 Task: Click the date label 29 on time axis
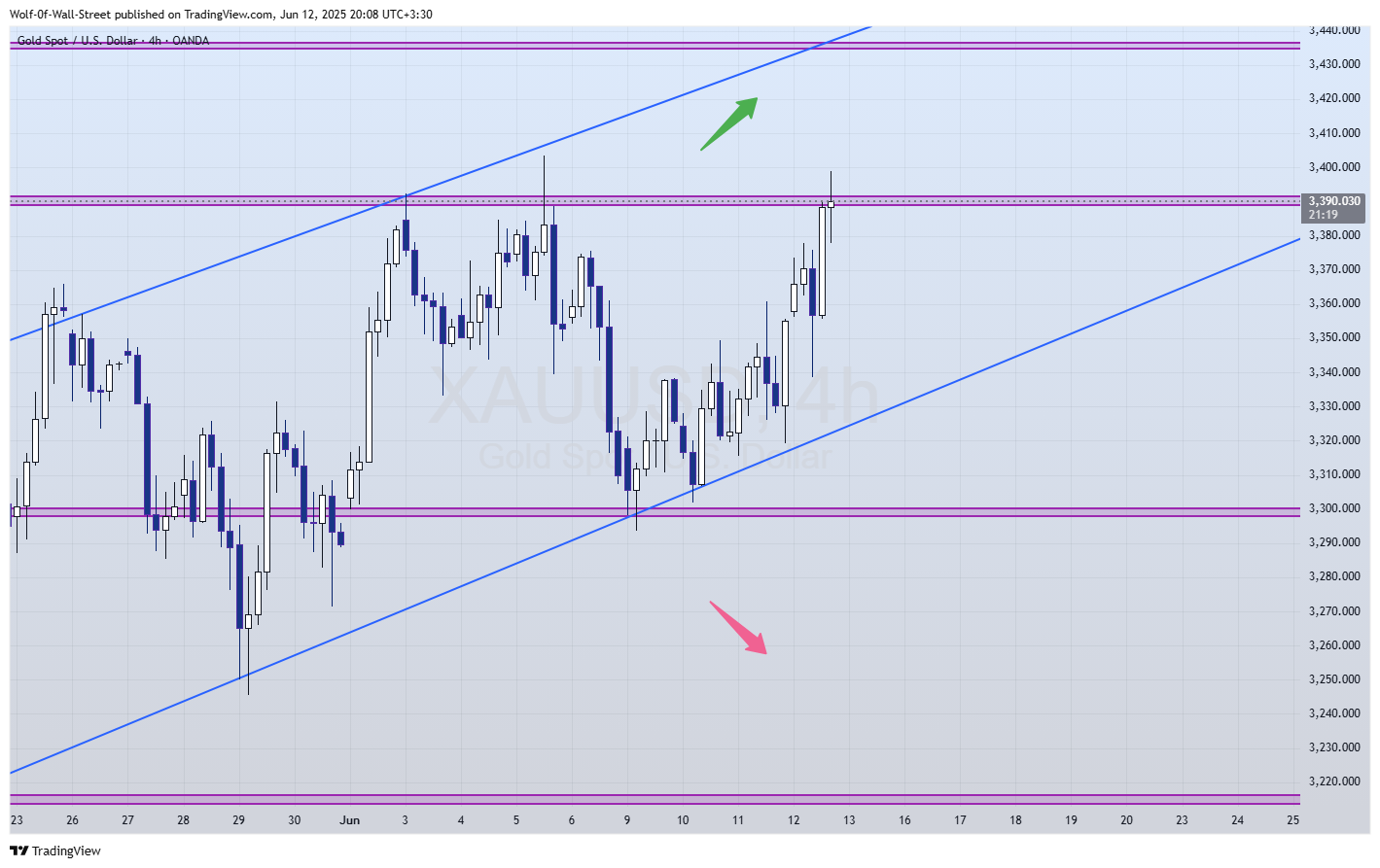[x=239, y=820]
